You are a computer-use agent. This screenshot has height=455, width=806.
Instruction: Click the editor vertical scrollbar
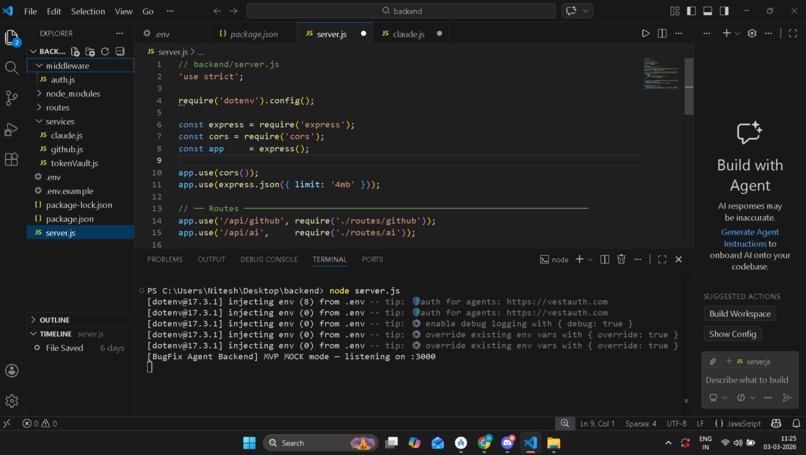(x=689, y=86)
